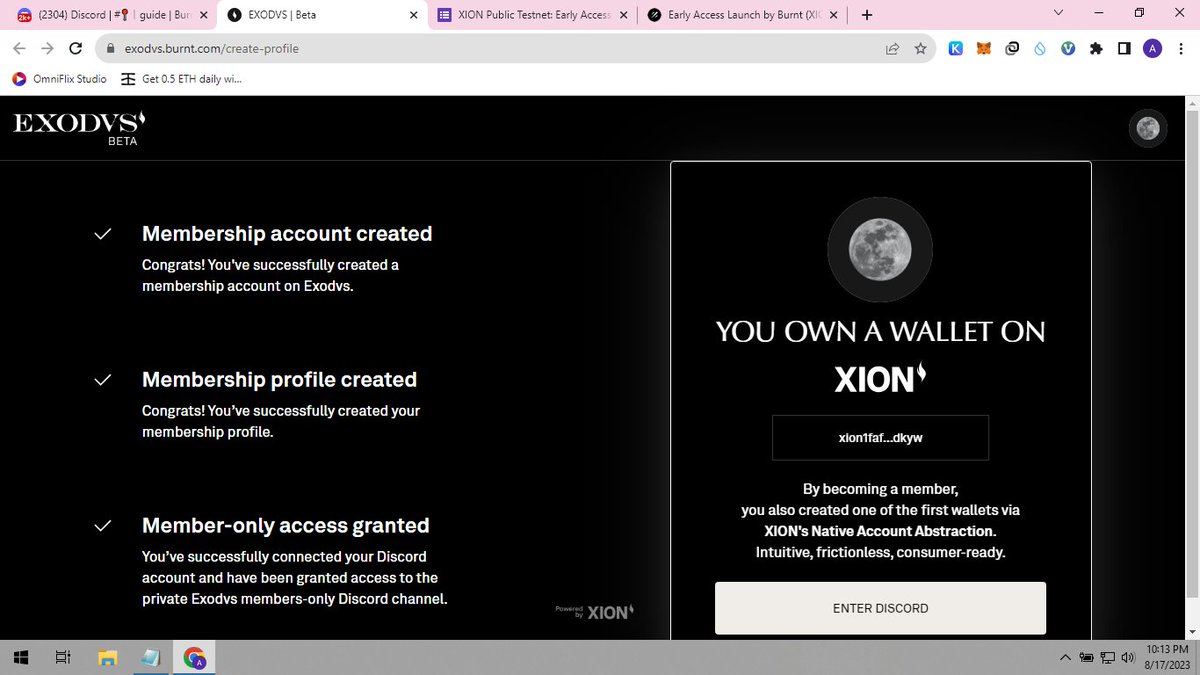
Task: Close the Discord guide tab
Action: [x=202, y=15]
